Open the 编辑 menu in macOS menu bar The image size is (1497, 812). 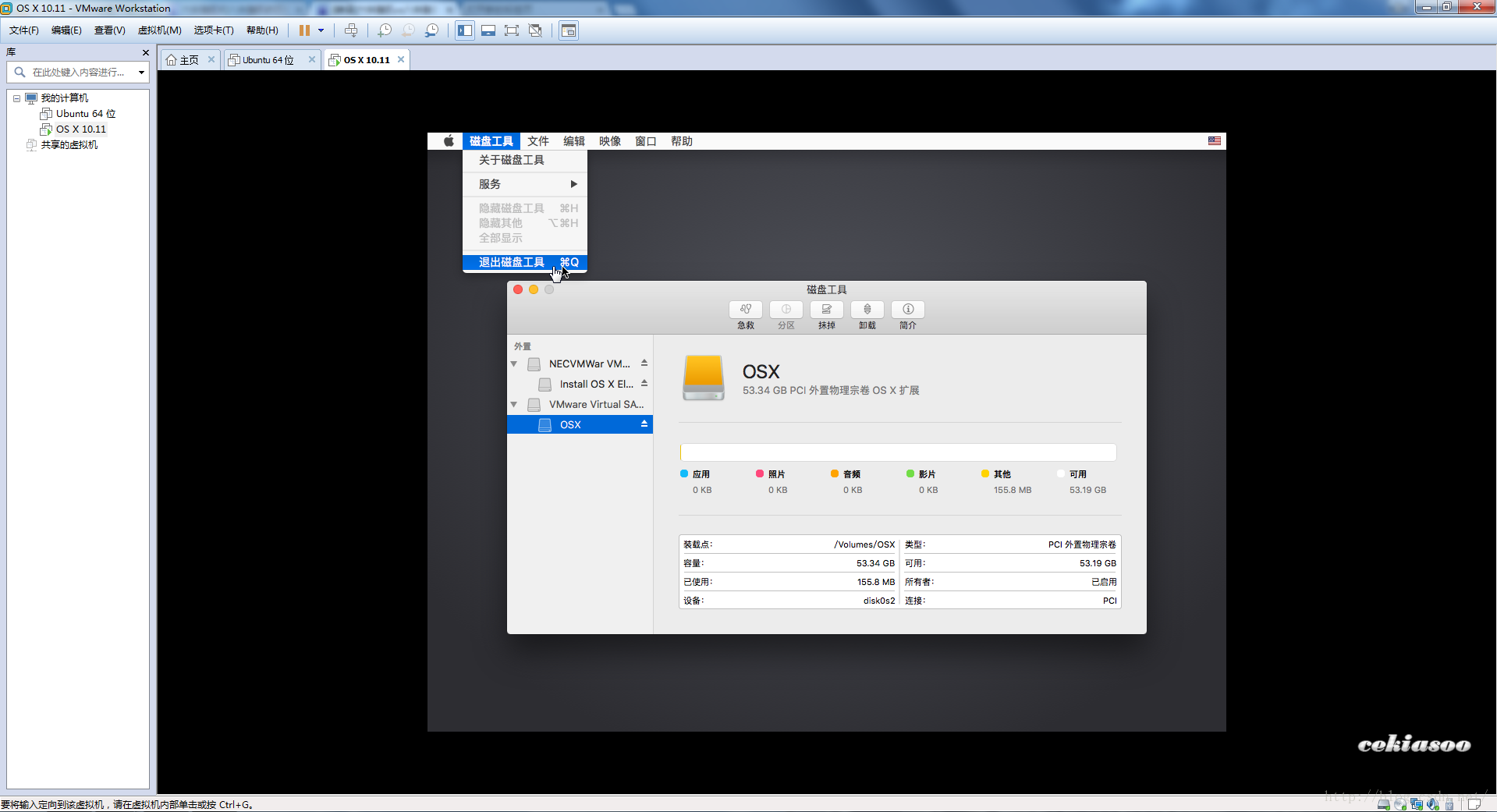(574, 141)
